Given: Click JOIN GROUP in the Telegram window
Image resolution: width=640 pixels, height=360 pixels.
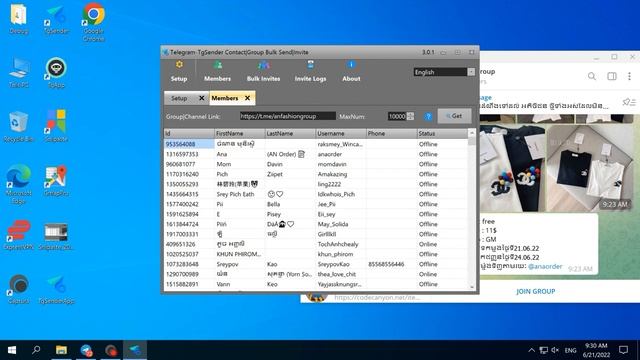Looking at the screenshot, I should click(536, 291).
